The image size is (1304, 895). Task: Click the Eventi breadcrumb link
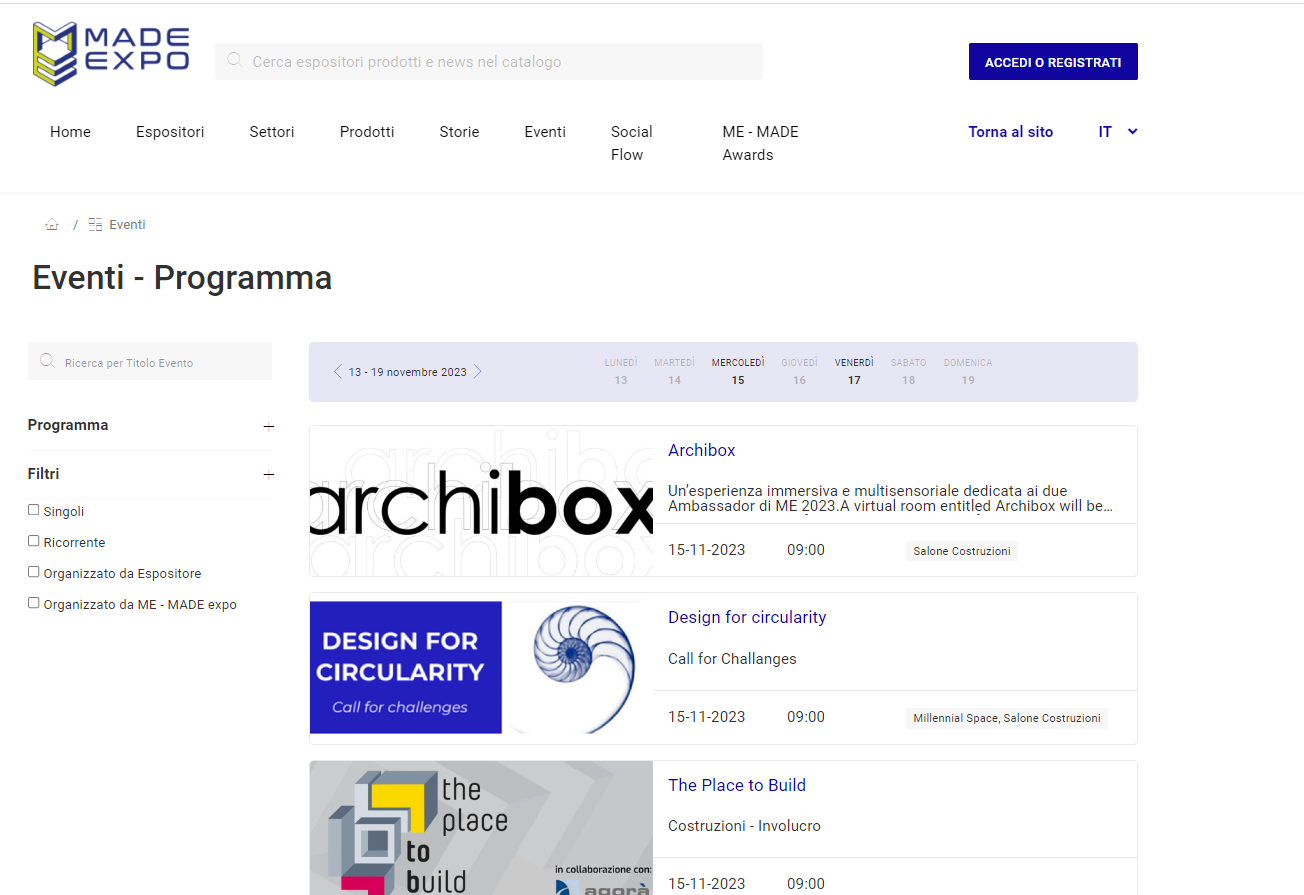click(127, 225)
